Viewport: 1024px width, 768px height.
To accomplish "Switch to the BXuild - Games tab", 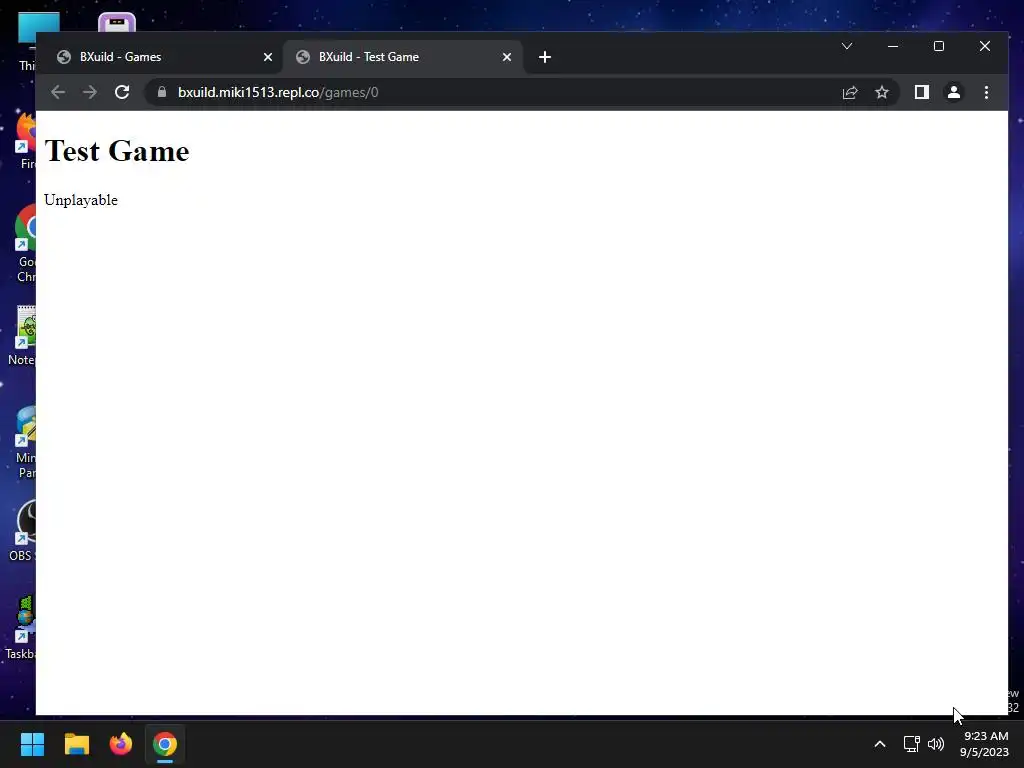I will tap(163, 57).
